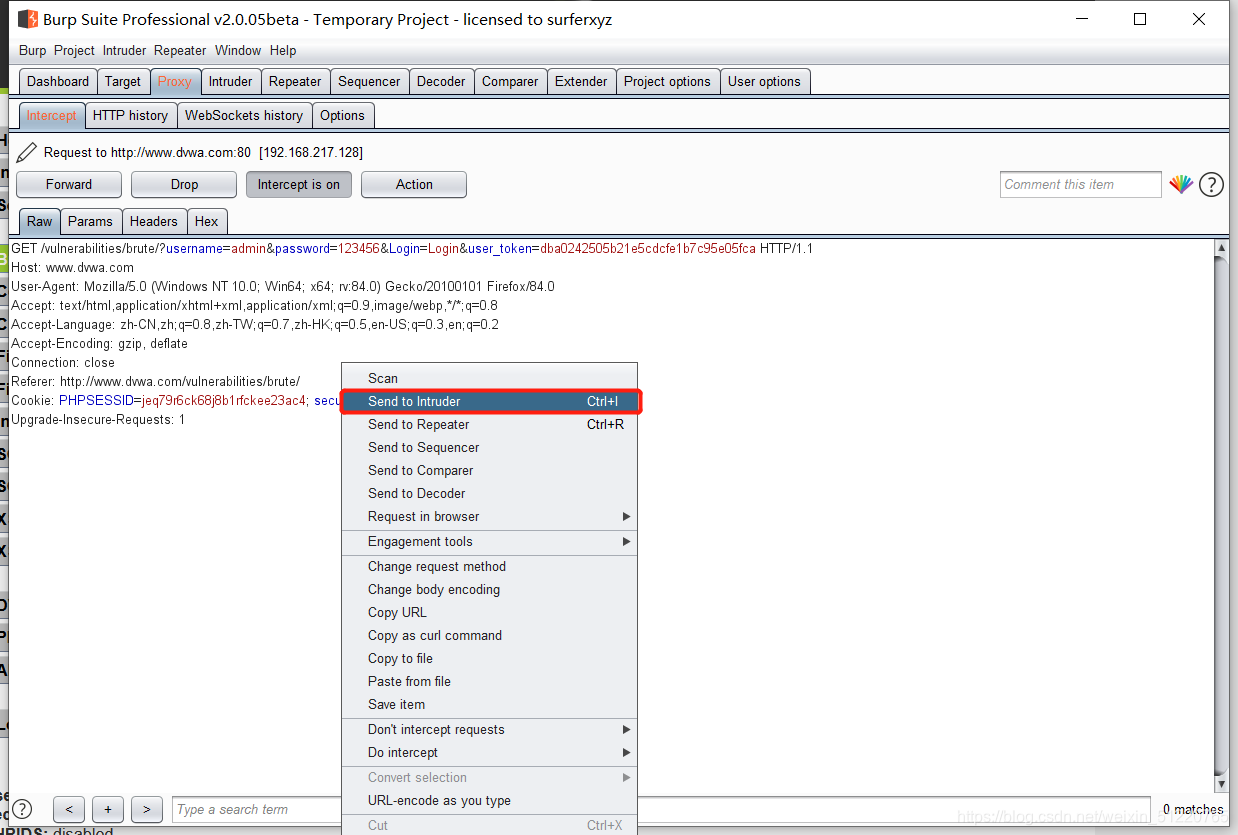The image size is (1238, 835).
Task: Choose Copy to file
Action: pyautogui.click(x=489, y=658)
